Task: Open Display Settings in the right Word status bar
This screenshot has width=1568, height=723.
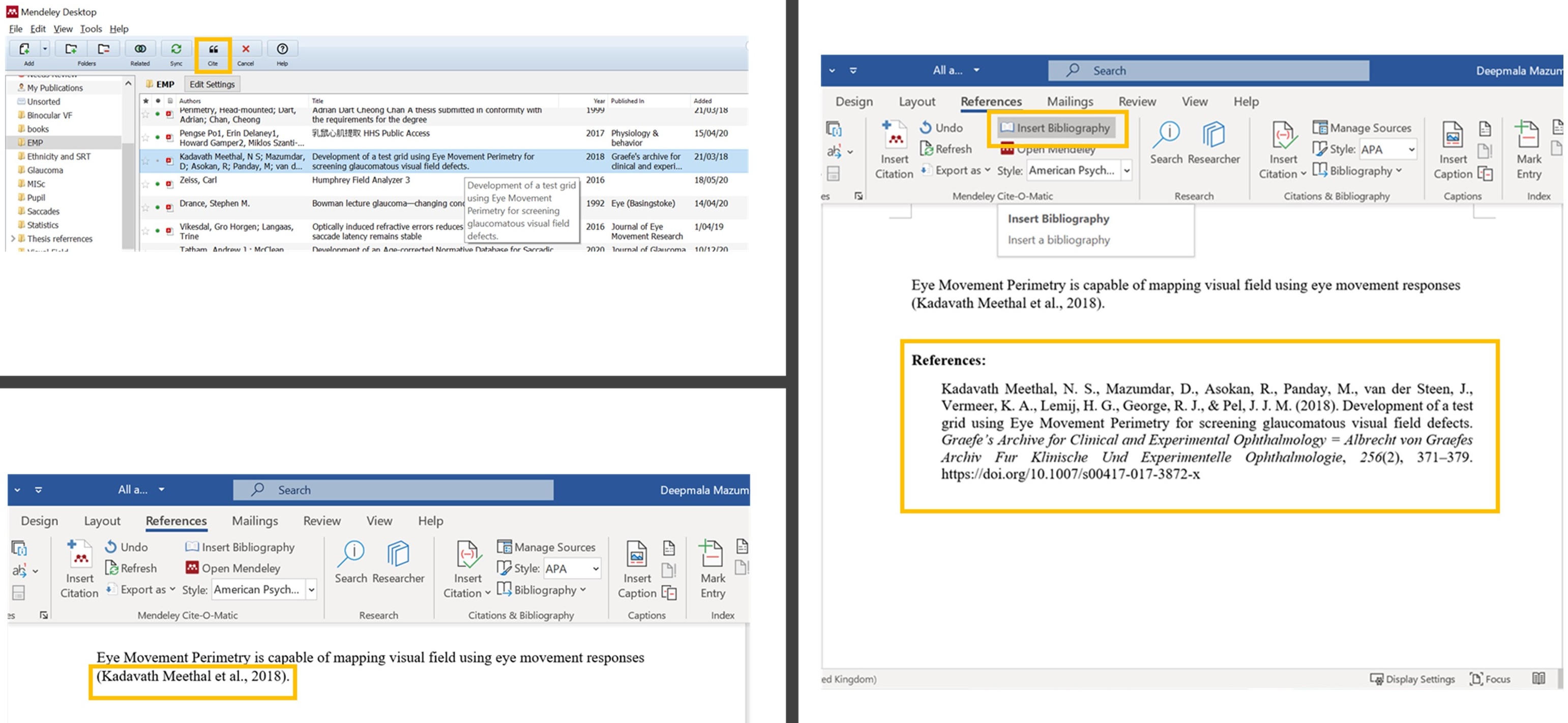Action: [x=1412, y=679]
